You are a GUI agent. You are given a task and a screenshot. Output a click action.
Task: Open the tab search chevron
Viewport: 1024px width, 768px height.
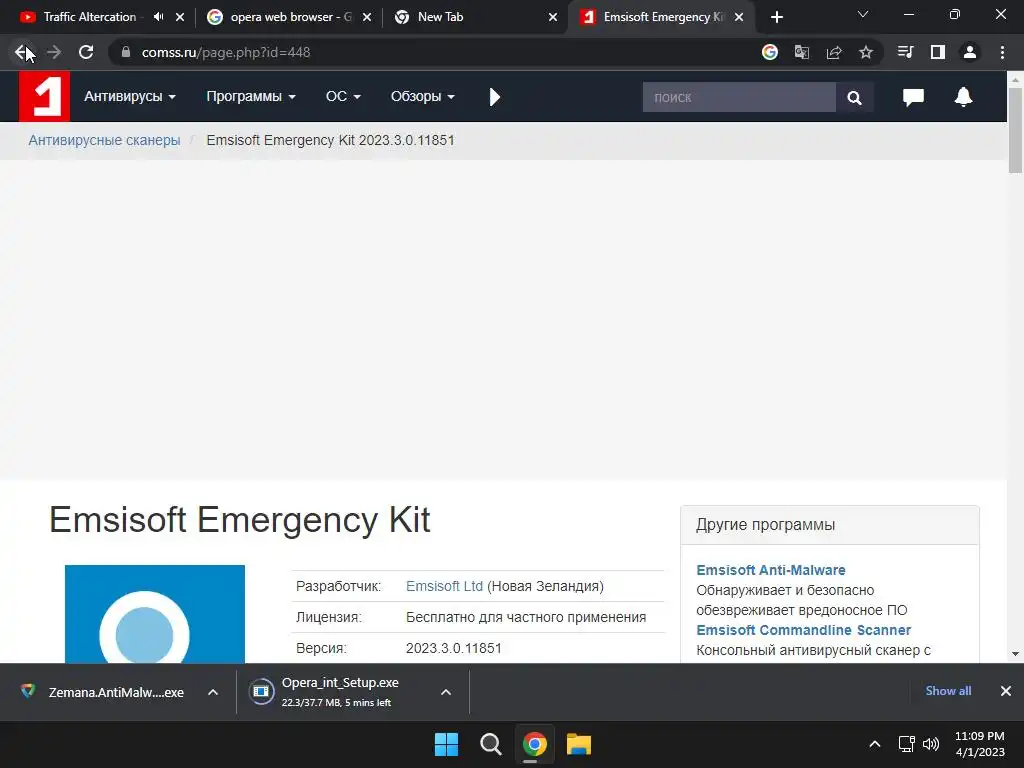click(863, 14)
